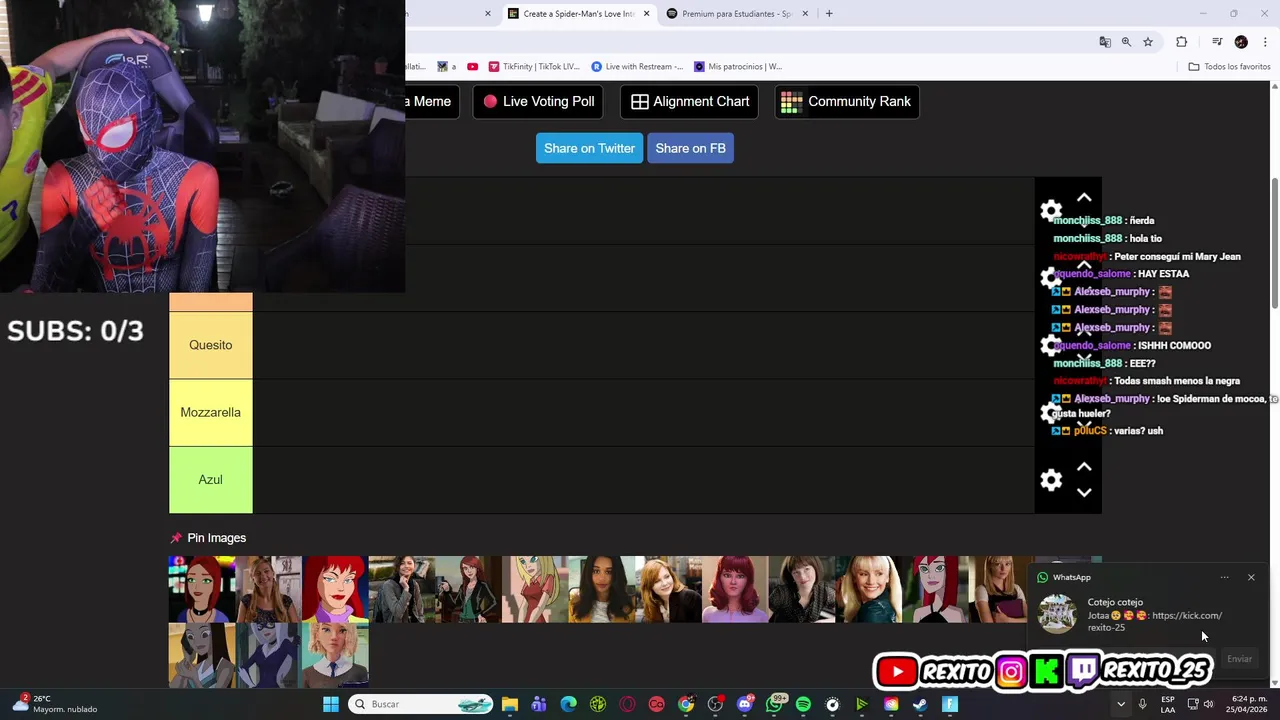The width and height of the screenshot is (1280, 720).
Task: Select the green Azul tier label
Action: tap(210, 480)
